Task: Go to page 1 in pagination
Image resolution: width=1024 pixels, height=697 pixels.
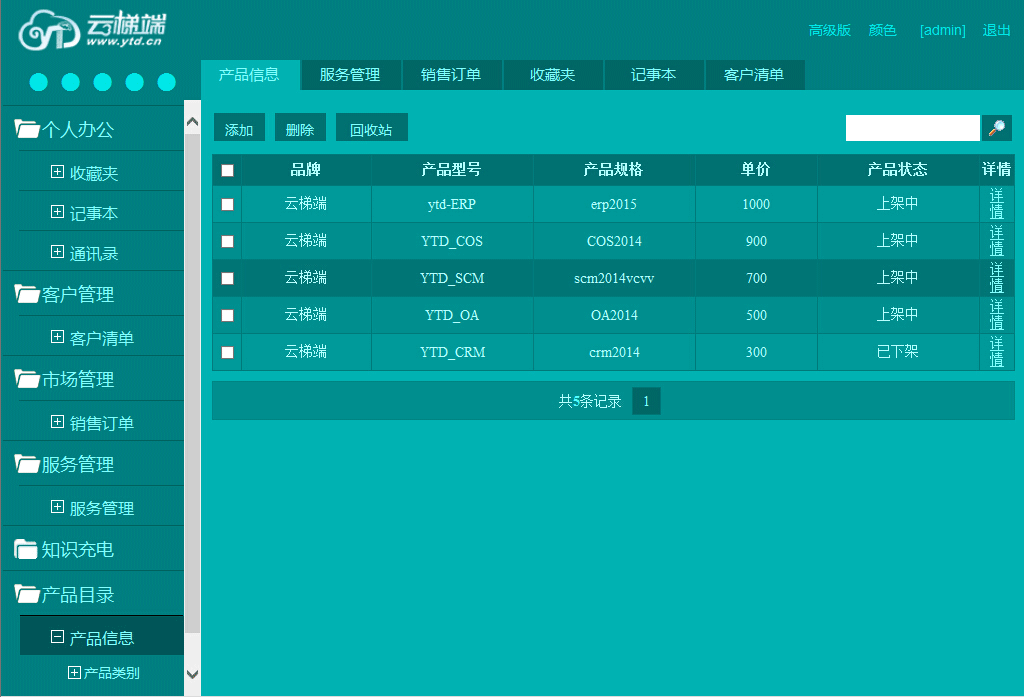Action: pos(647,401)
